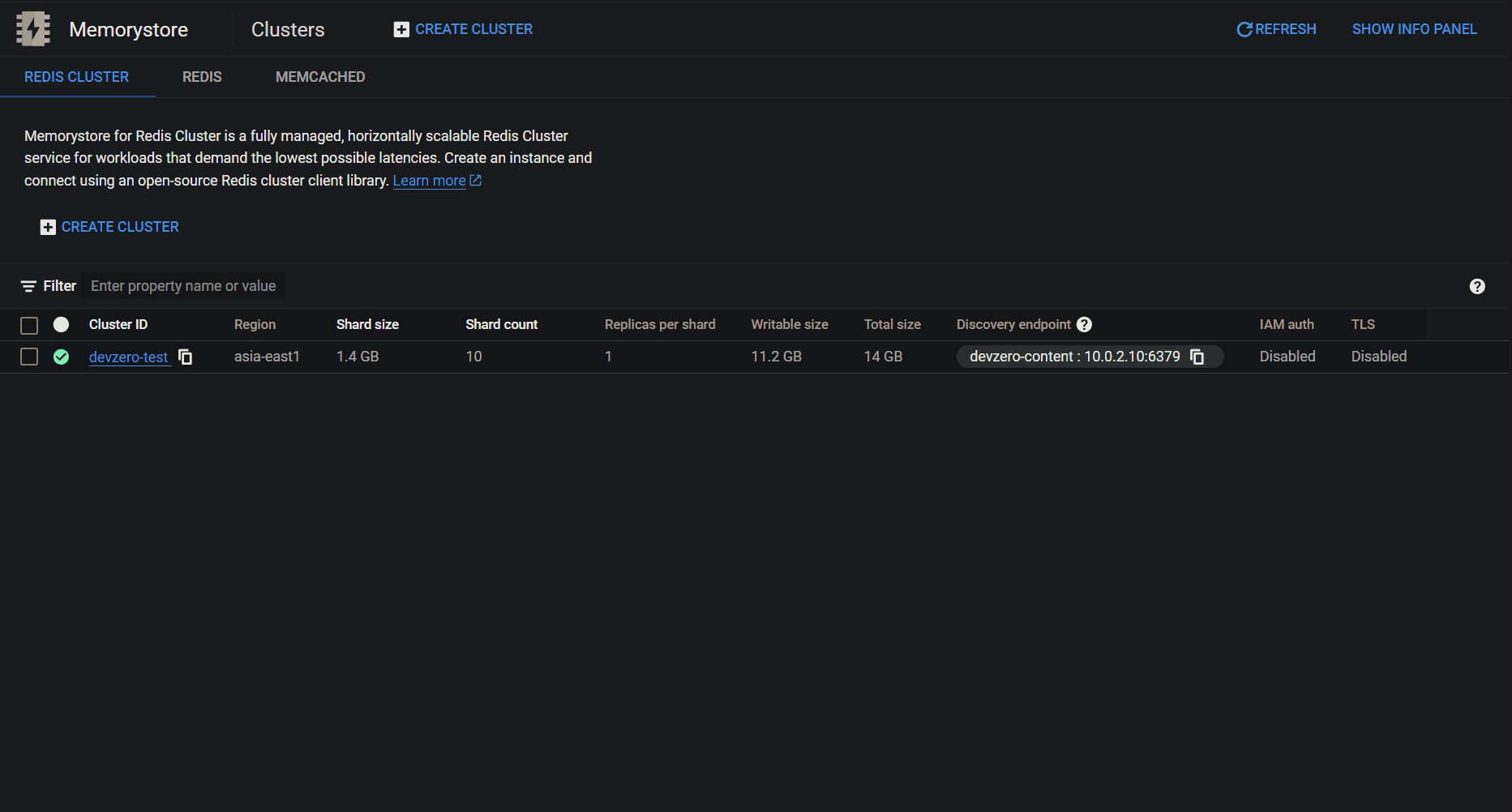1512x812 pixels.
Task: Click the Replicas per shard header
Action: 660,324
